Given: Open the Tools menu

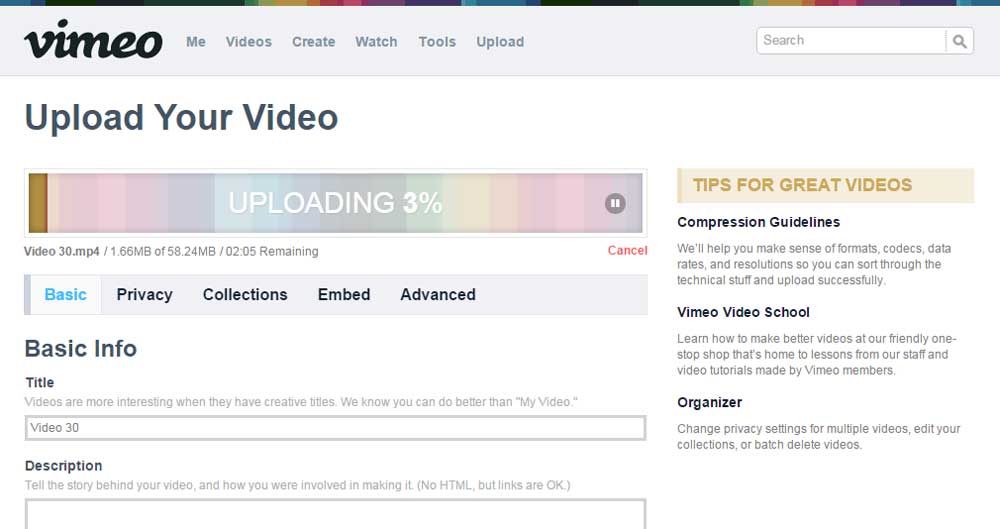Looking at the screenshot, I should (437, 42).
